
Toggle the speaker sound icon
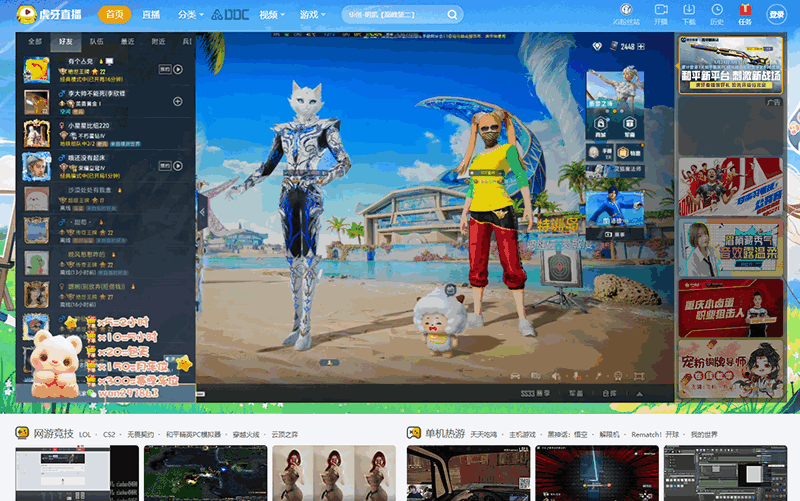click(556, 376)
